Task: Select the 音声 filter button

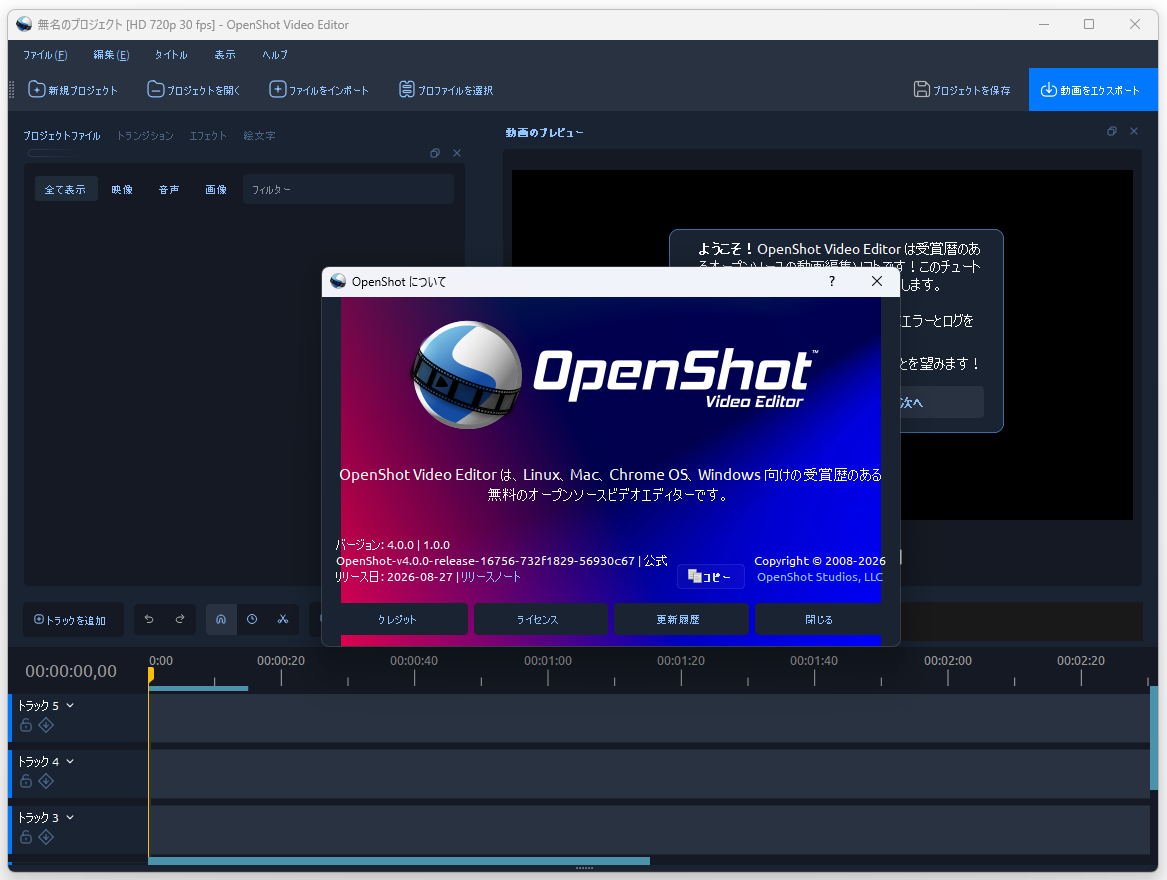Action: [x=169, y=189]
